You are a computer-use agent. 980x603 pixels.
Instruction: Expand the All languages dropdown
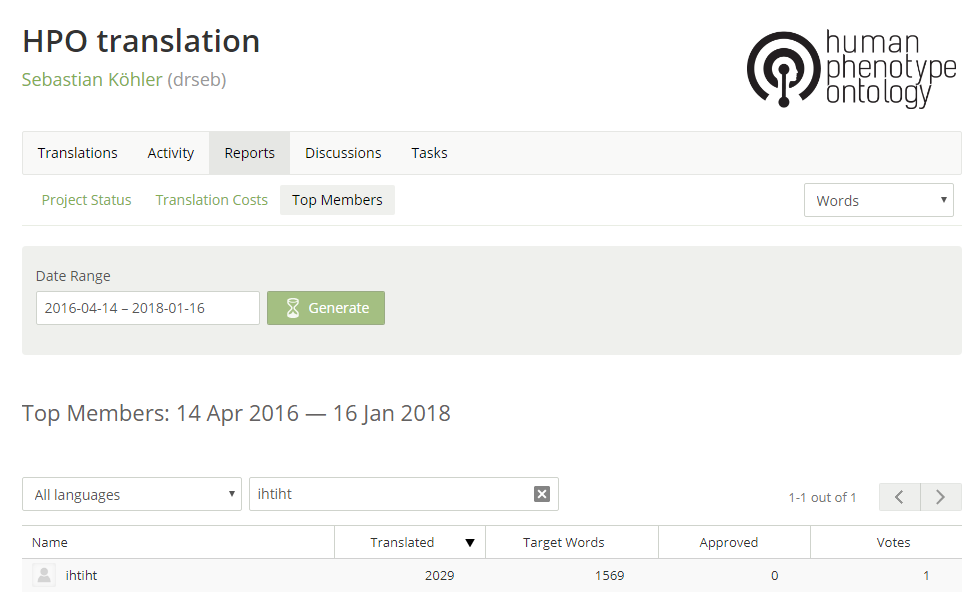(132, 494)
